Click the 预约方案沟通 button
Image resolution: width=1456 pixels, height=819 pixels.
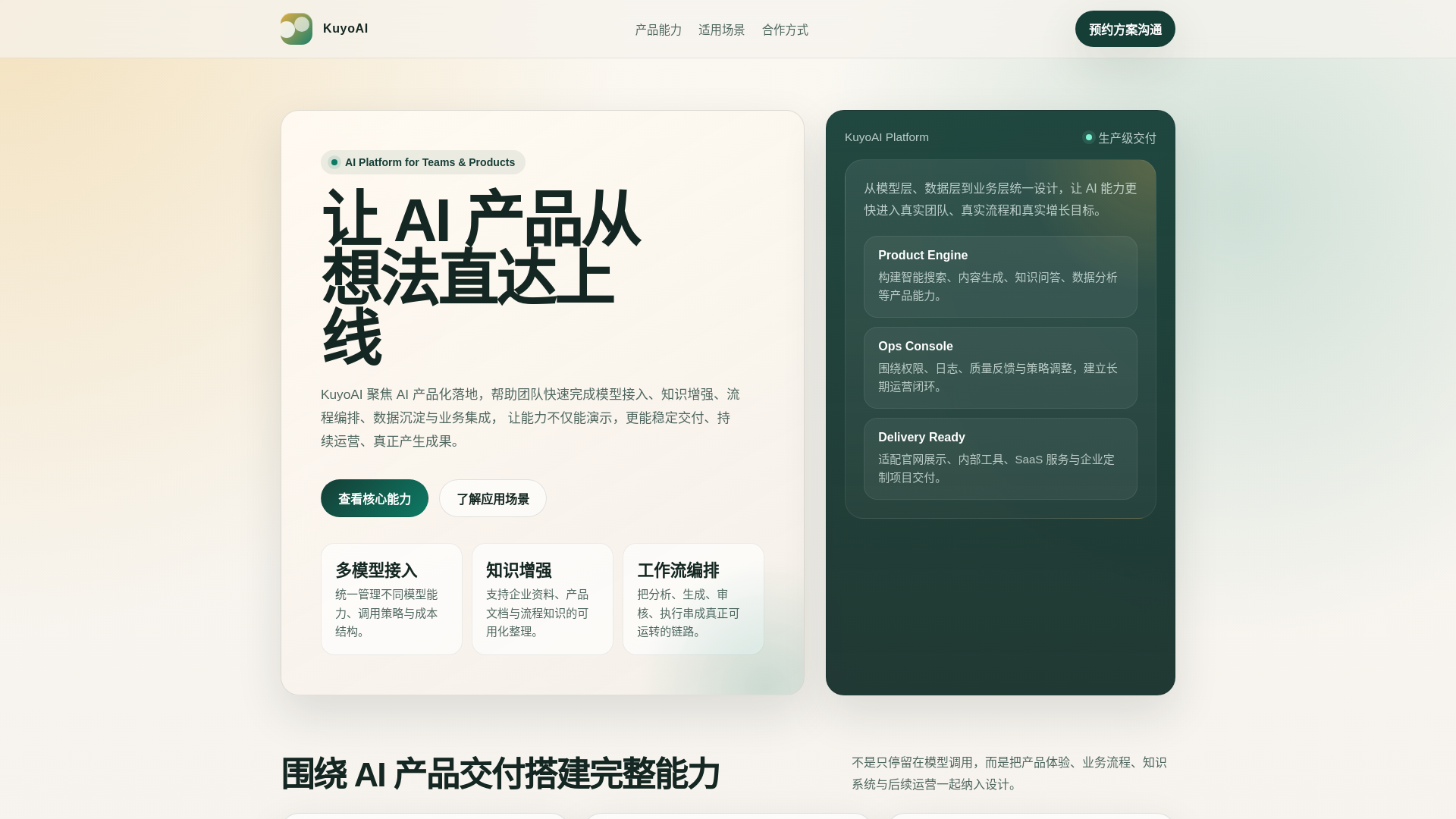pos(1125,29)
